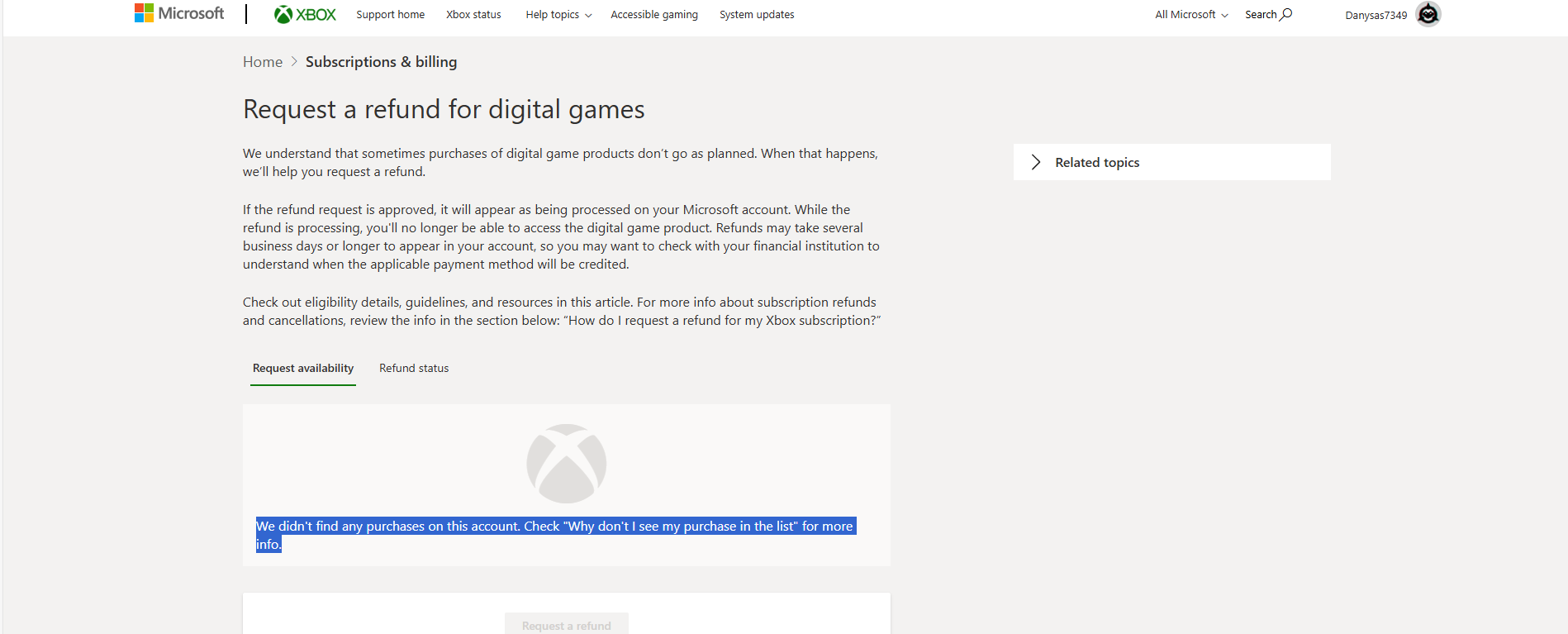This screenshot has width=1568, height=634.
Task: Click the Danysas7349 profile avatar
Action: pyautogui.click(x=1428, y=14)
